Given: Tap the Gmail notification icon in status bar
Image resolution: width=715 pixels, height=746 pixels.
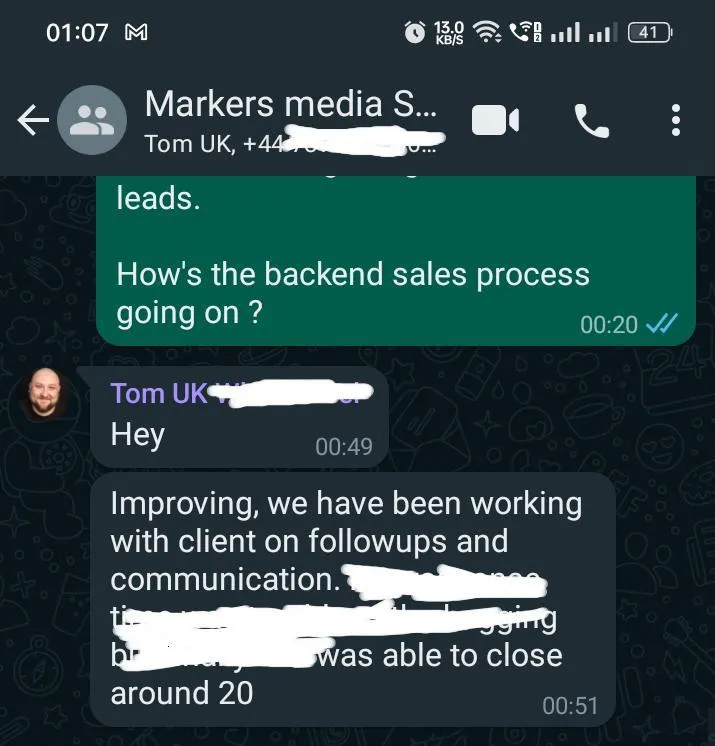Looking at the screenshot, I should pyautogui.click(x=136, y=32).
